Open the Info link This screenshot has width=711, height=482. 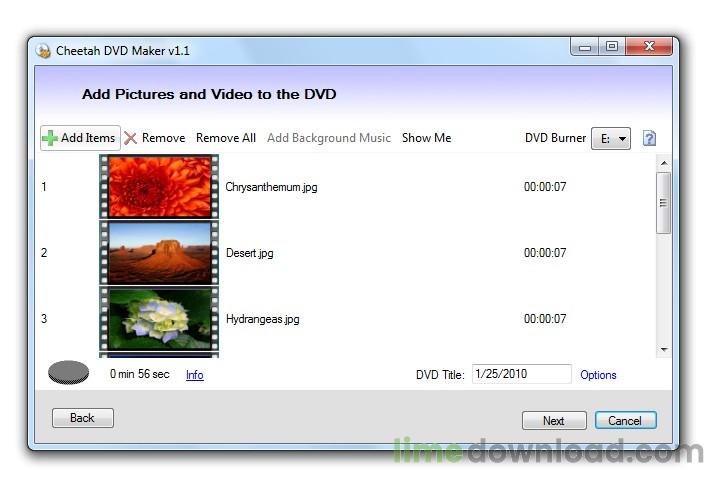click(x=195, y=375)
